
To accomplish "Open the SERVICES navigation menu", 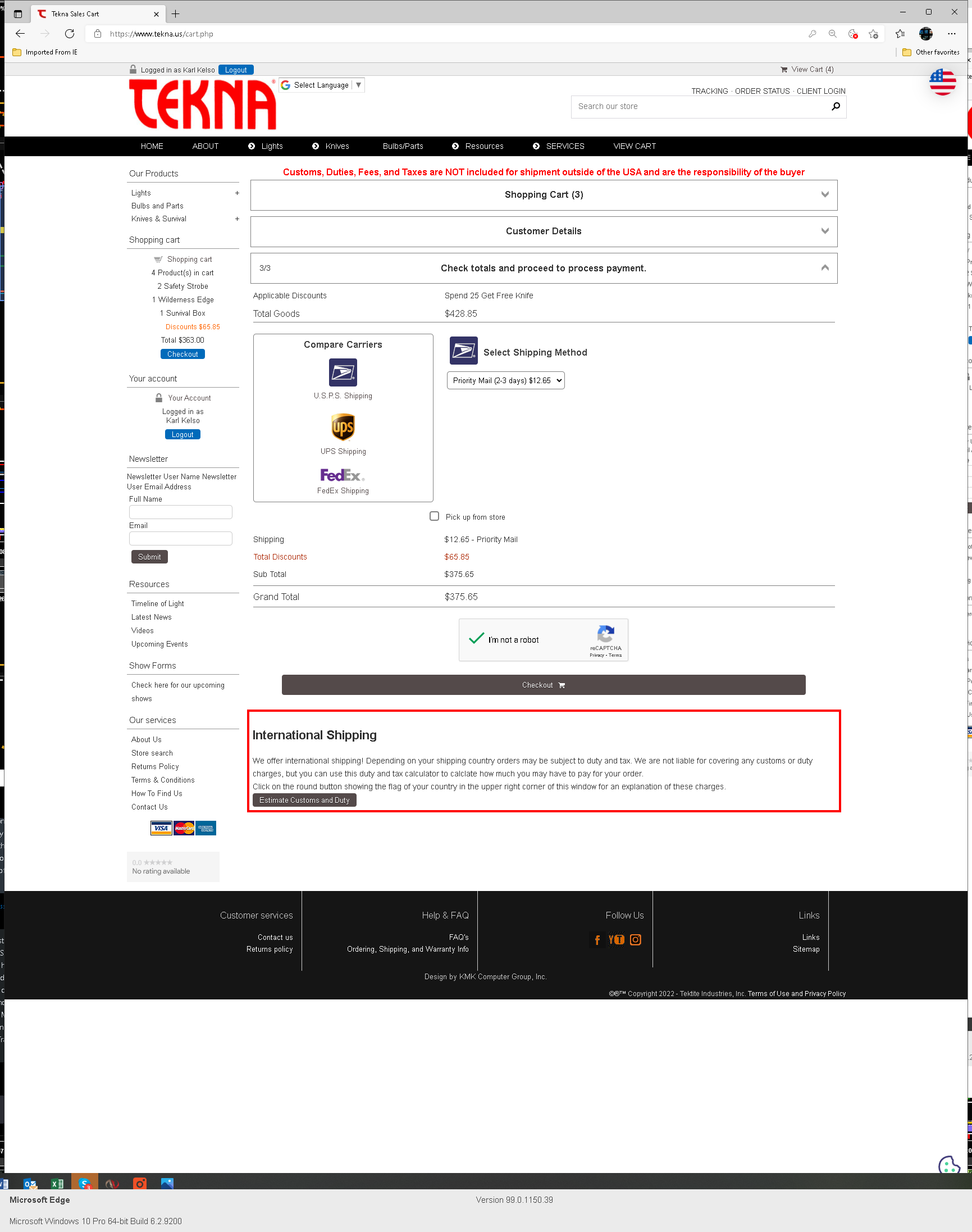I will [x=564, y=146].
